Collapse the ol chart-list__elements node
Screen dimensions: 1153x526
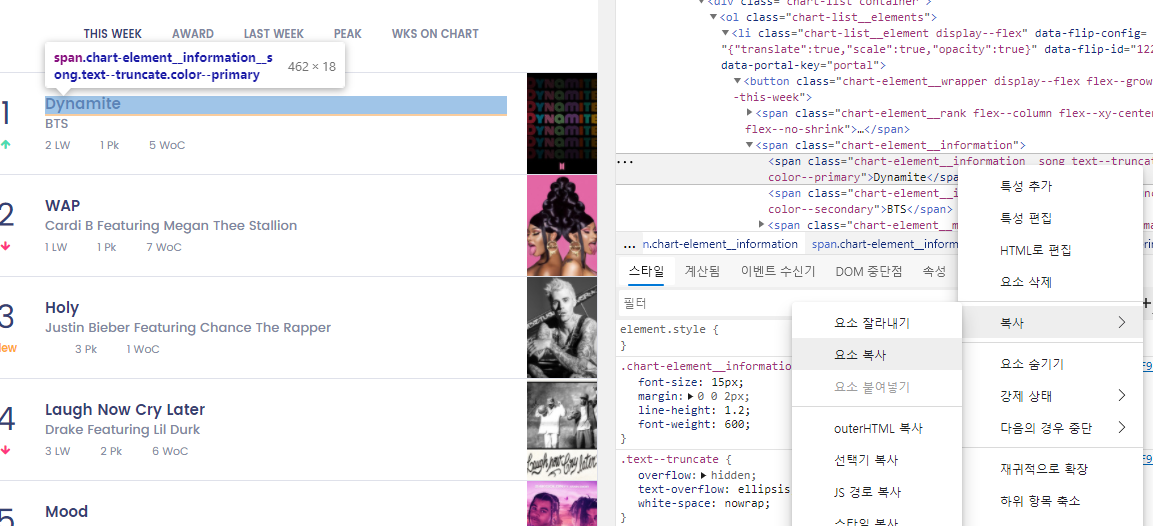coord(713,17)
